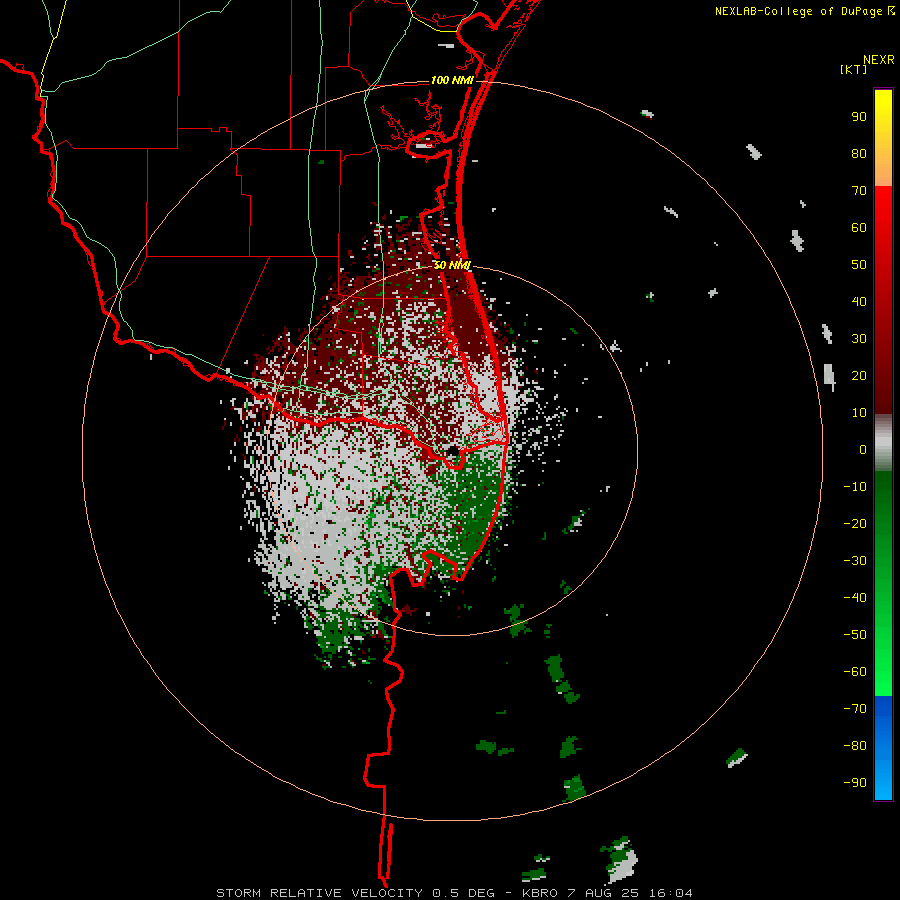The width and height of the screenshot is (900, 900).
Task: Click the [KT] units label
Action: click(854, 69)
